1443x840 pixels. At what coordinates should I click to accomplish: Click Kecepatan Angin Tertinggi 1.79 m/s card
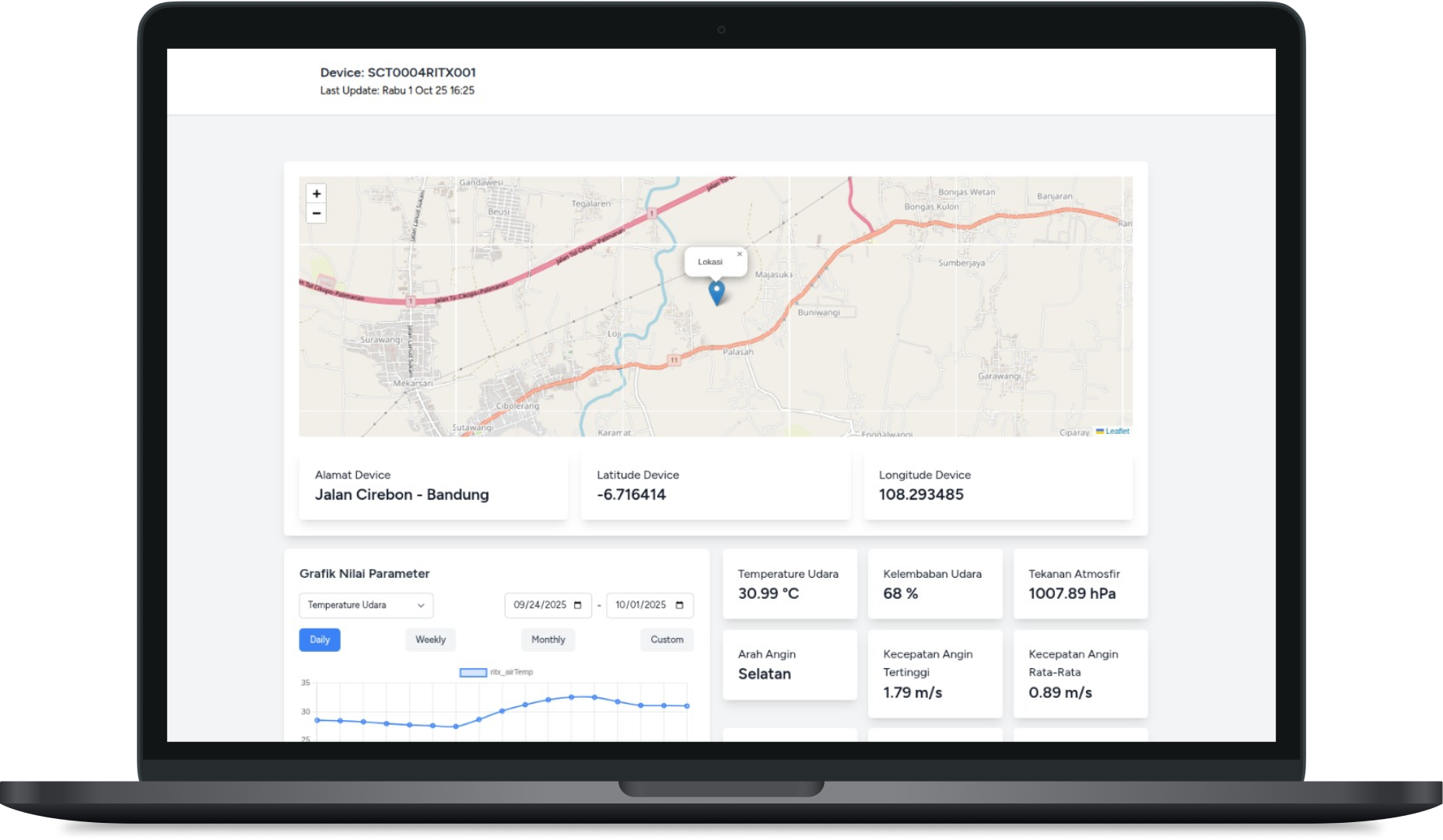935,674
